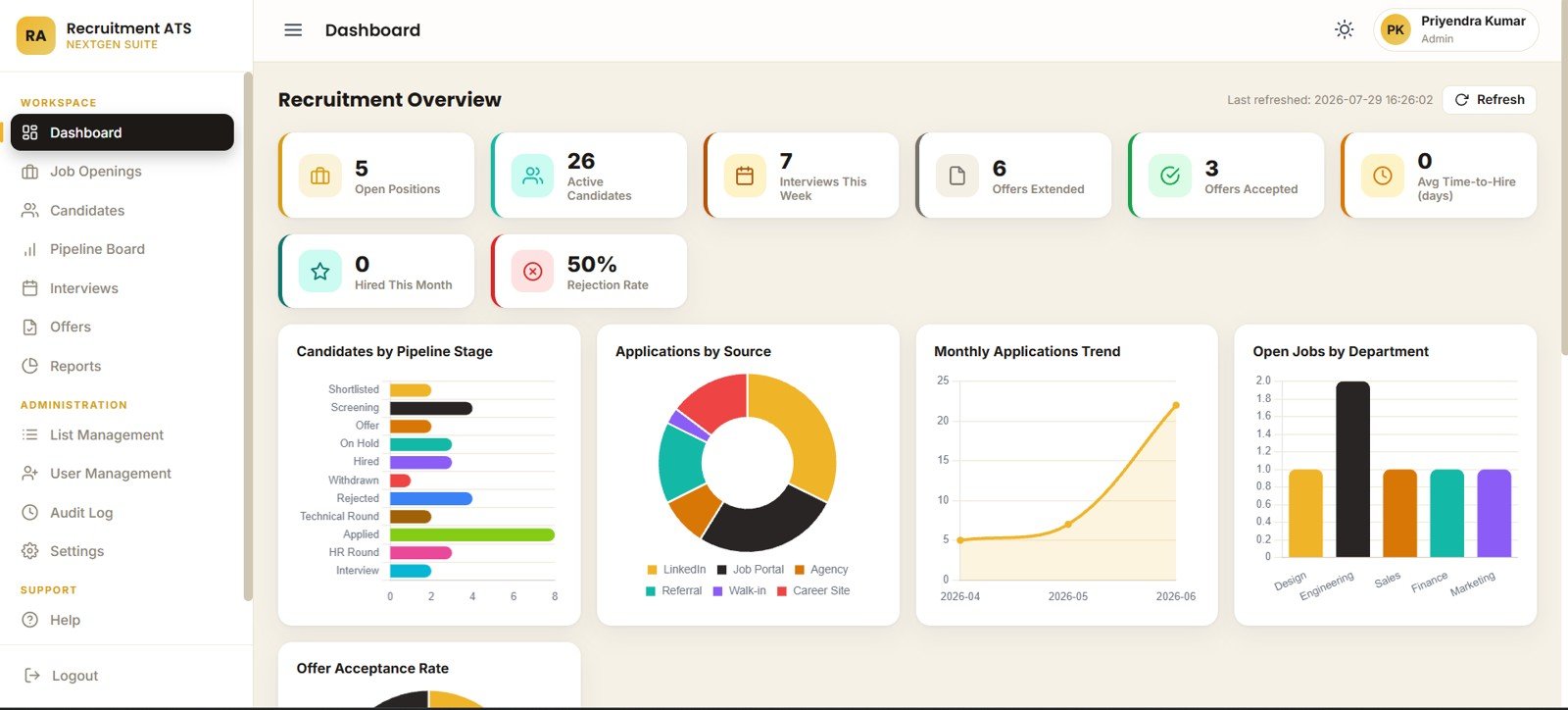Toggle Walk-in legend swatch
Image resolution: width=1568 pixels, height=710 pixels.
718,591
